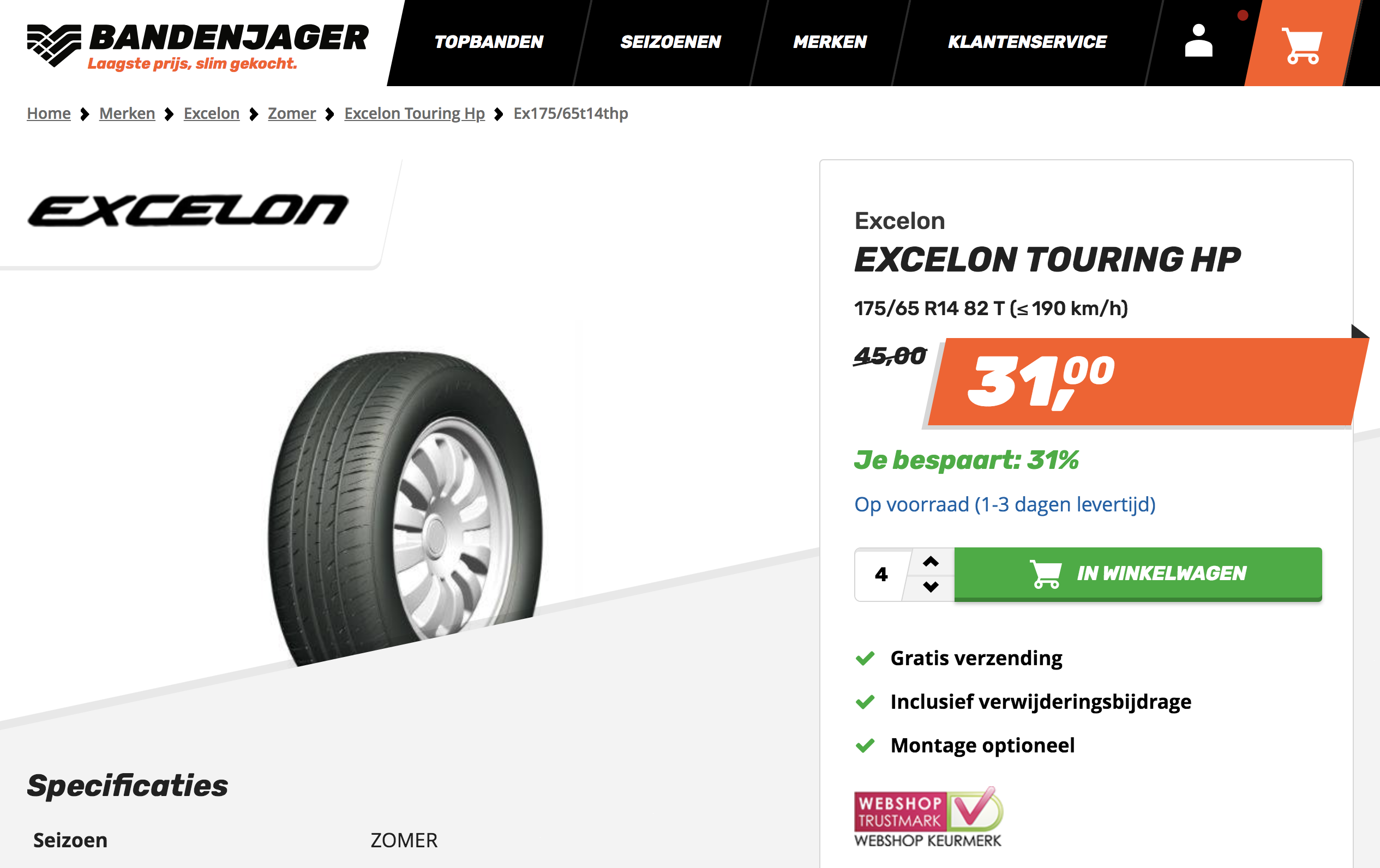
Task: Open the Excelon Touring Hp breadcrumb
Action: tap(415, 113)
